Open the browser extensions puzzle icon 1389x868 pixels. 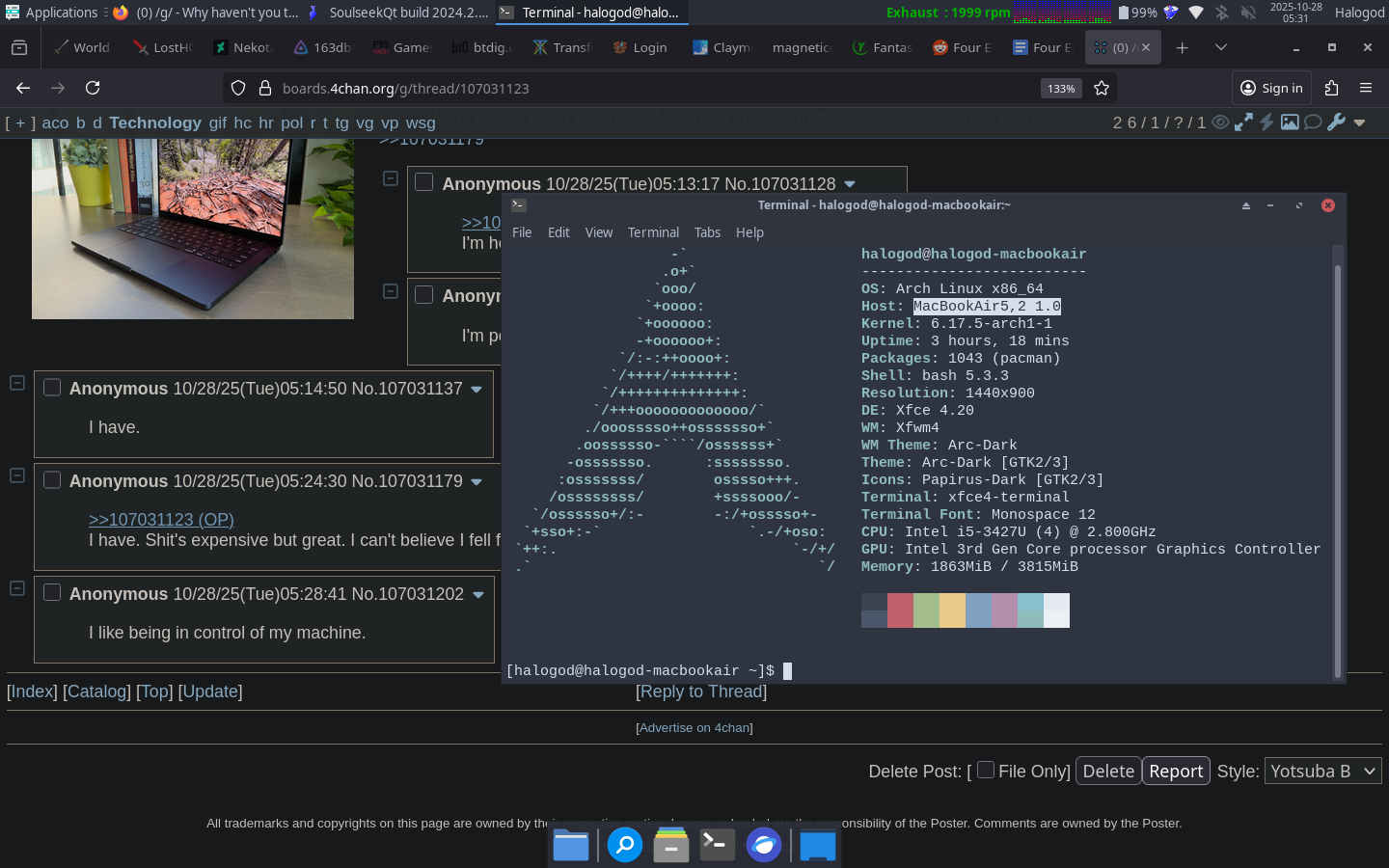click(x=1332, y=88)
